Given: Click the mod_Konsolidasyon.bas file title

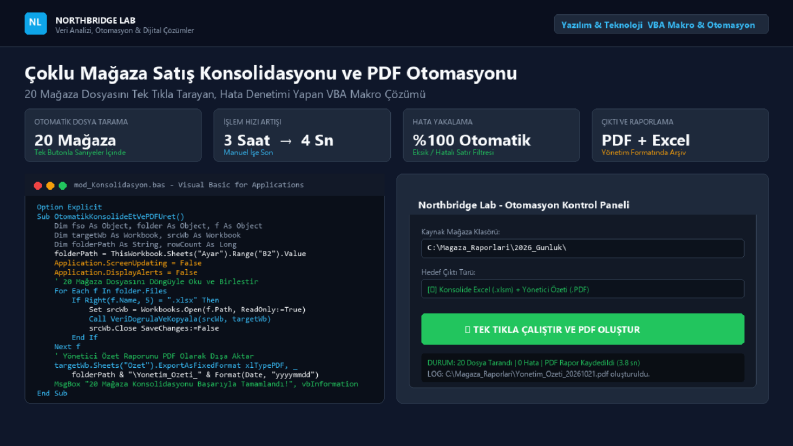Looking at the screenshot, I should [189, 185].
